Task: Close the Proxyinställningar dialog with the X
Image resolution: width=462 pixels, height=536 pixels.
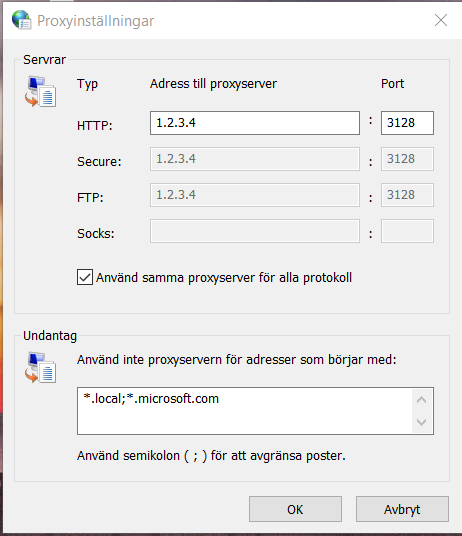Action: (x=441, y=20)
